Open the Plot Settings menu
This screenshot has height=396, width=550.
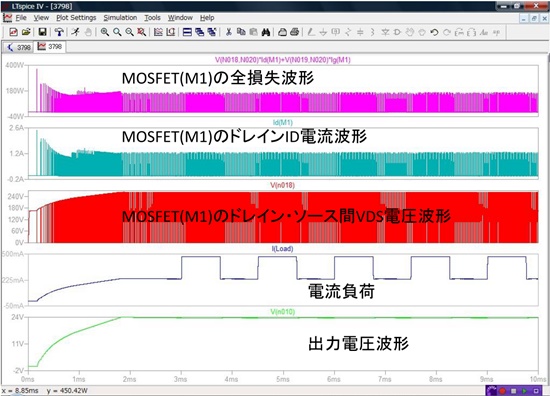76,18
